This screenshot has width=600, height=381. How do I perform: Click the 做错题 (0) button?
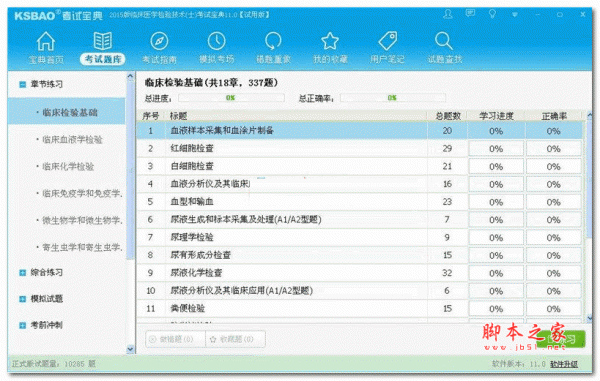click(x=175, y=339)
